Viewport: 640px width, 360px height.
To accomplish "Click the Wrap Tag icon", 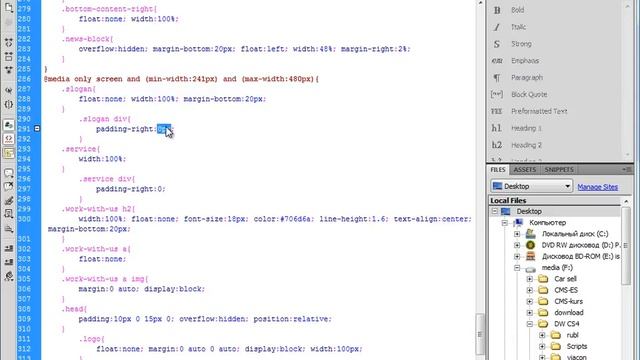I will pos(9,200).
